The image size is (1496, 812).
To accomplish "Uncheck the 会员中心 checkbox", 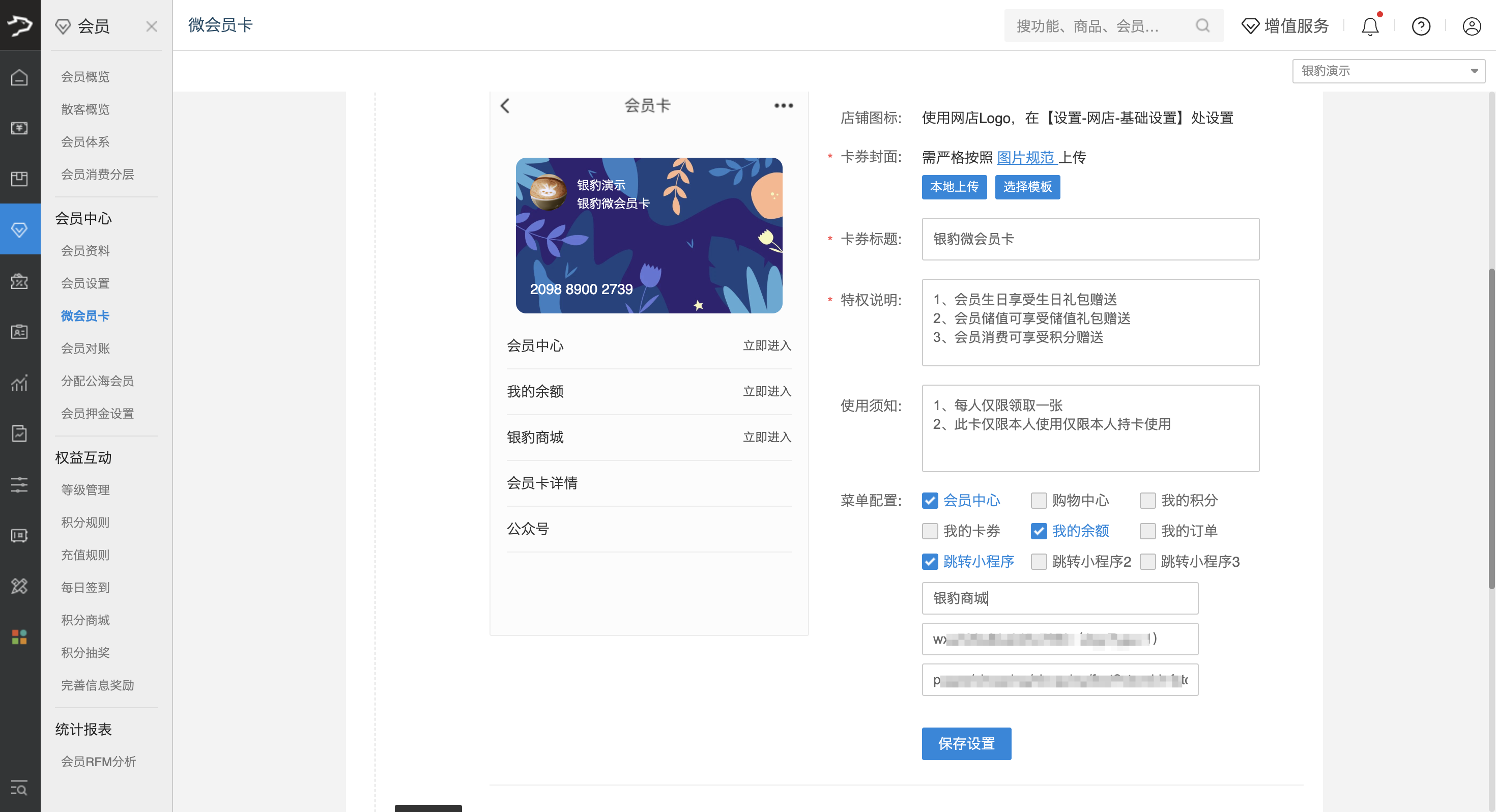I will 930,500.
